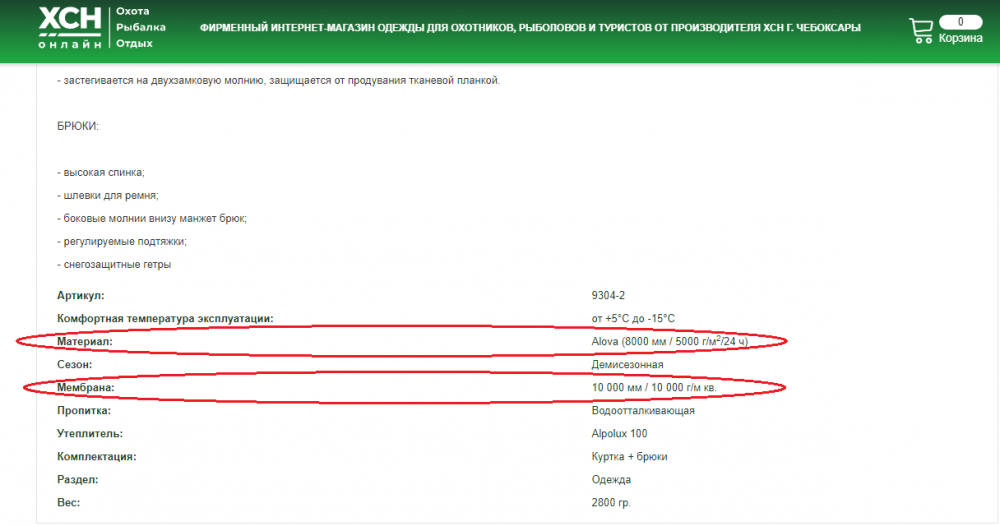Click the Пропитка value Водоотталкивающая
The height and width of the screenshot is (526, 1000).
coord(643,410)
